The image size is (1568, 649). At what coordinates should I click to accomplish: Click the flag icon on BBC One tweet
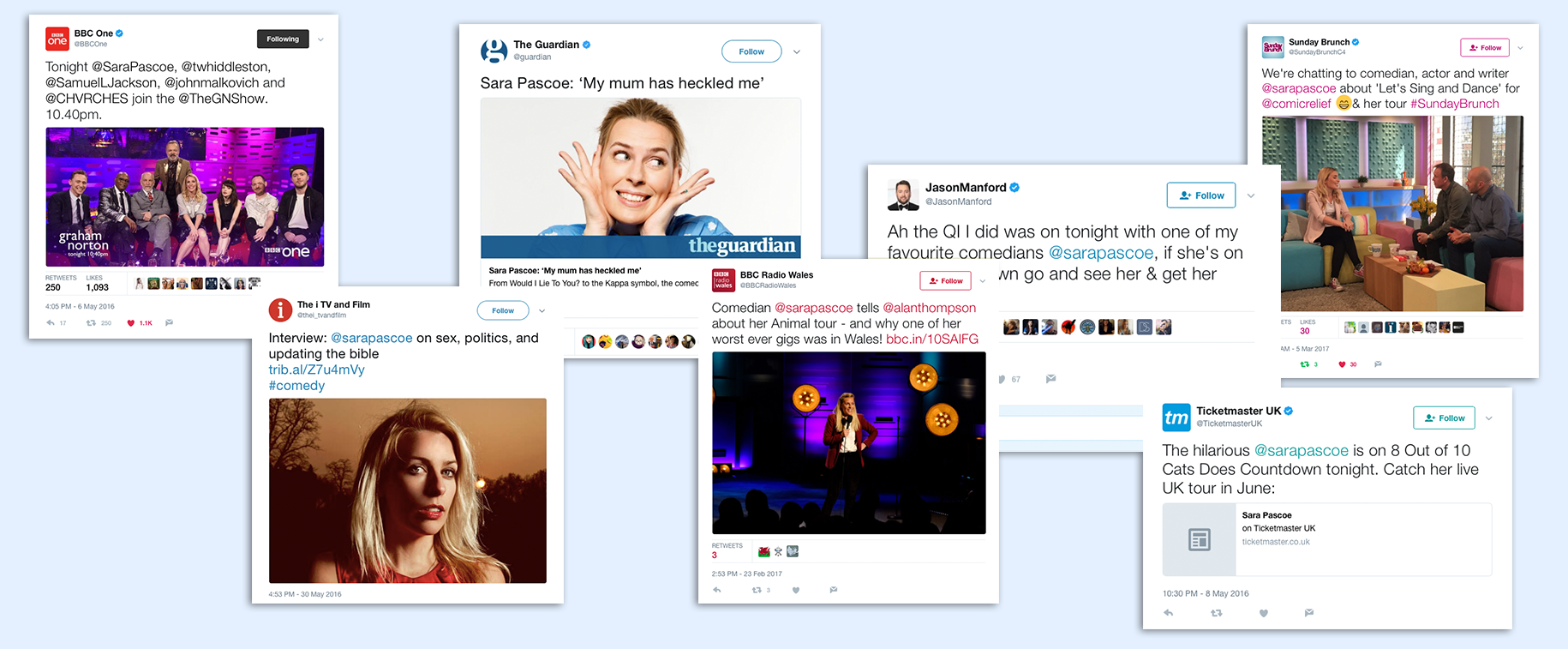click(x=169, y=323)
